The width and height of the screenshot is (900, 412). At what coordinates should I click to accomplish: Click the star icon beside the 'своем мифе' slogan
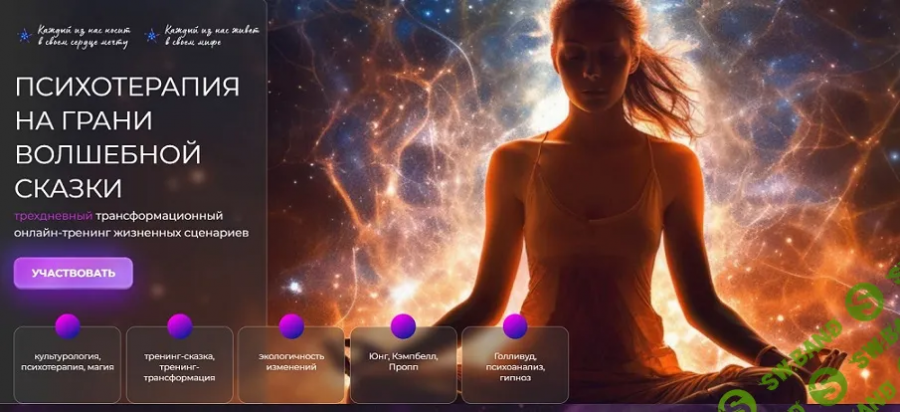[152, 36]
